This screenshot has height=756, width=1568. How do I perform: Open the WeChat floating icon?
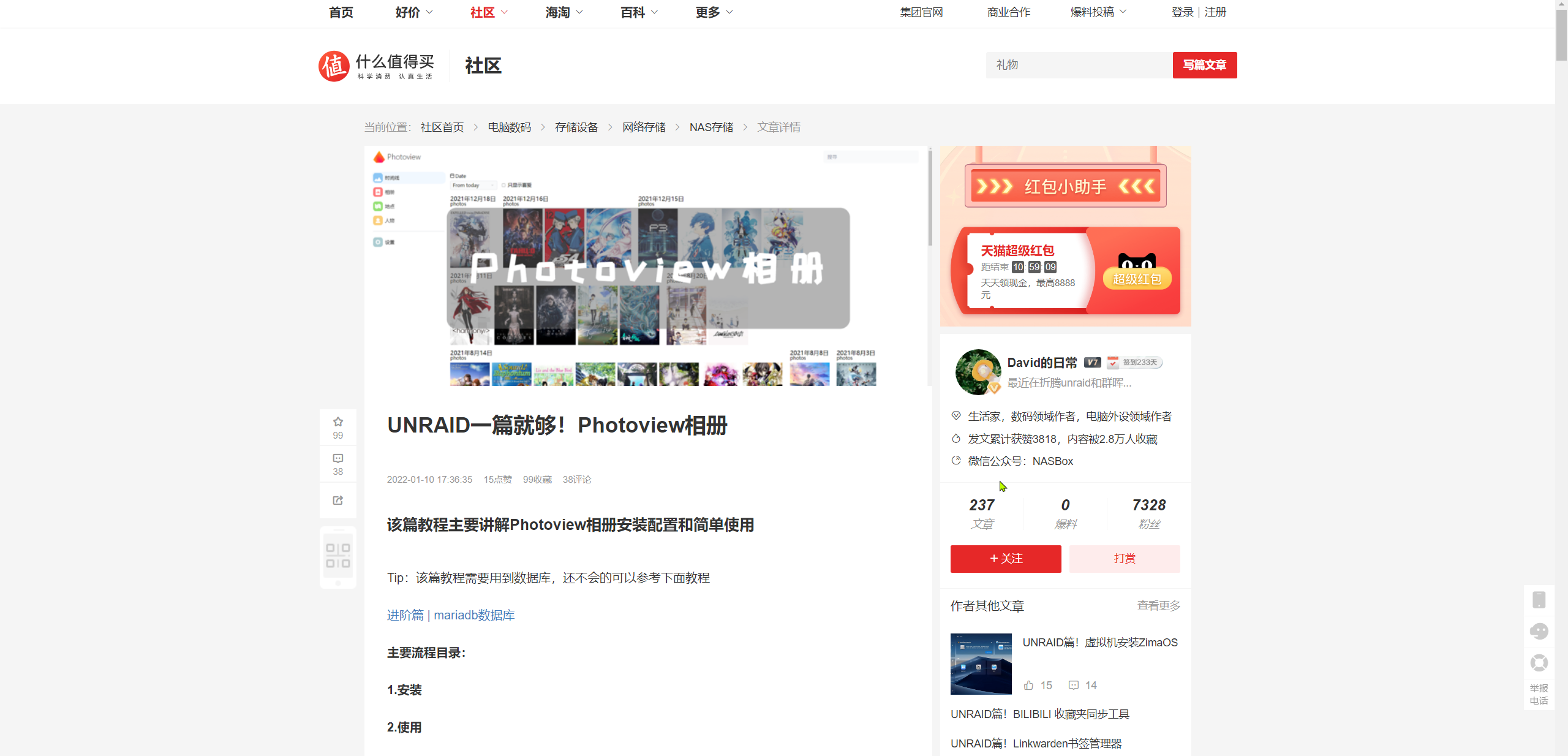1539,631
